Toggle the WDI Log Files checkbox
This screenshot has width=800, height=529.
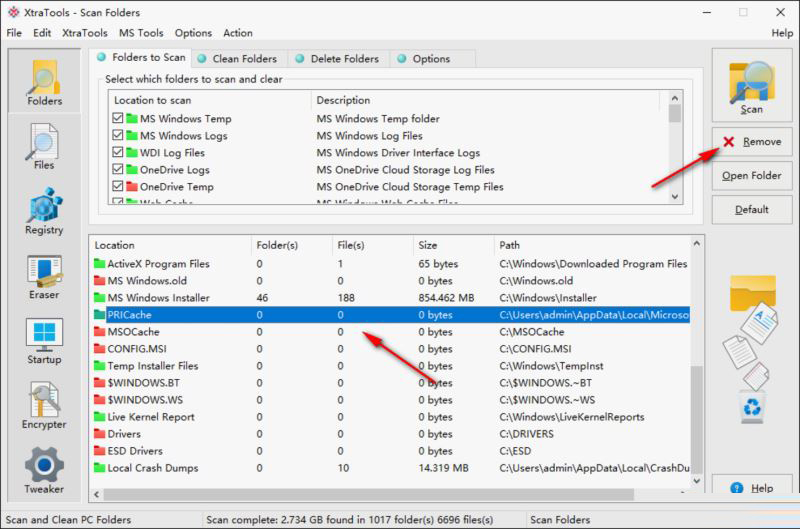coord(119,153)
